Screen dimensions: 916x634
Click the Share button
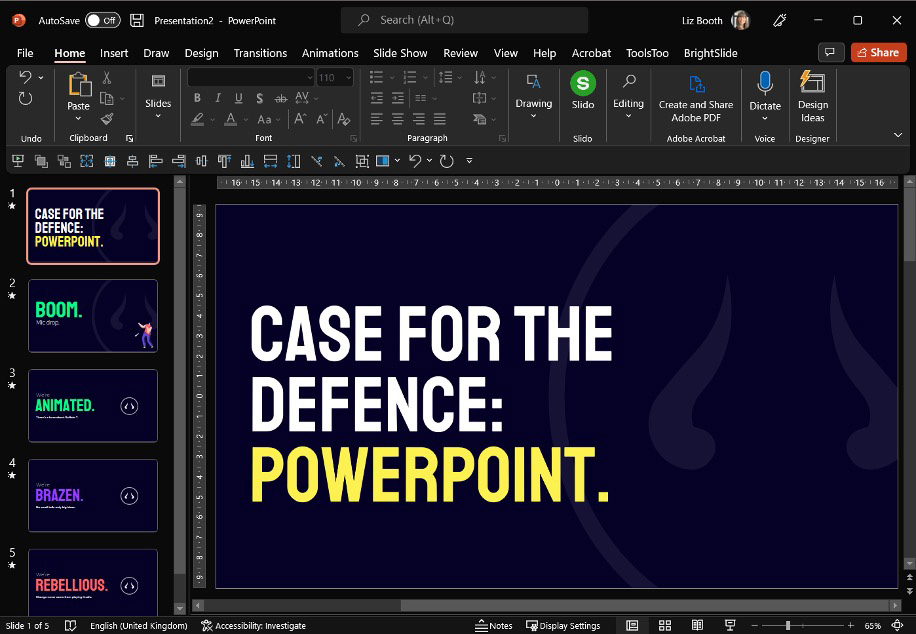tap(878, 53)
